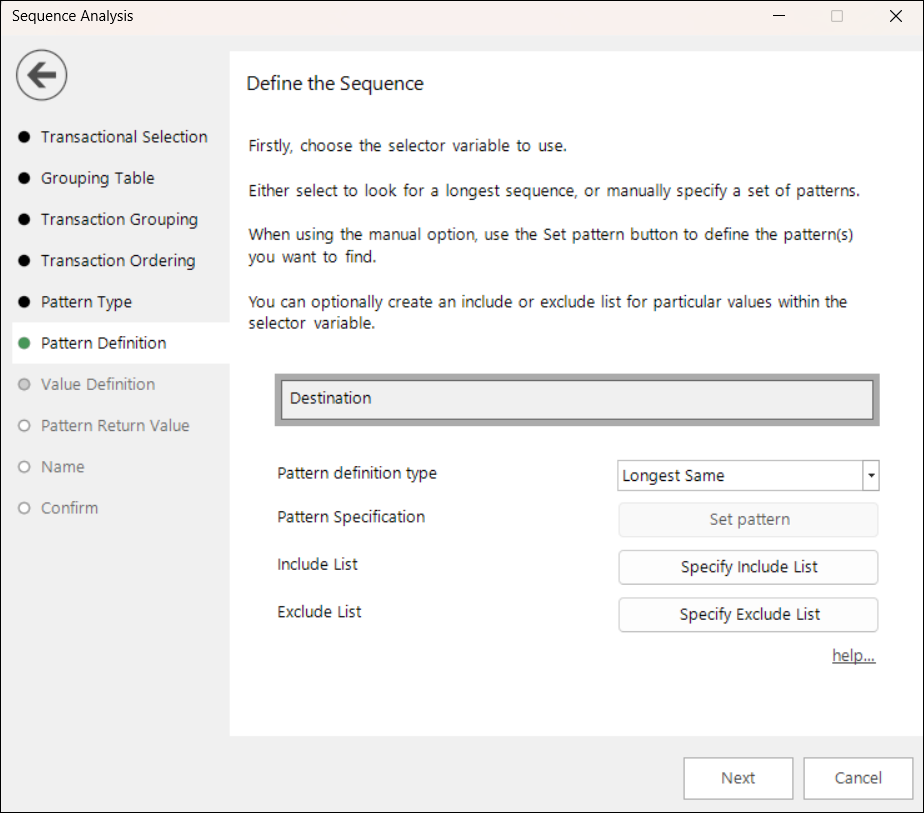
Task: Click the Set pattern button
Action: 748,520
